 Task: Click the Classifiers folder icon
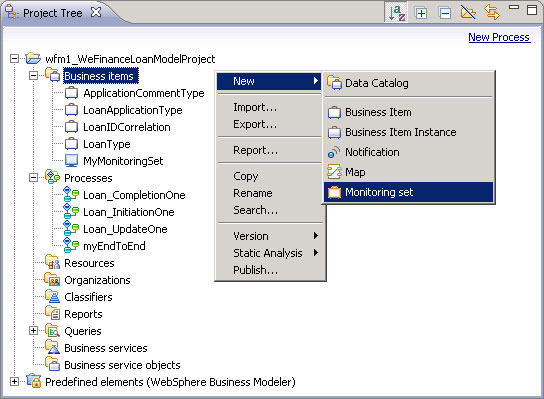[52, 296]
